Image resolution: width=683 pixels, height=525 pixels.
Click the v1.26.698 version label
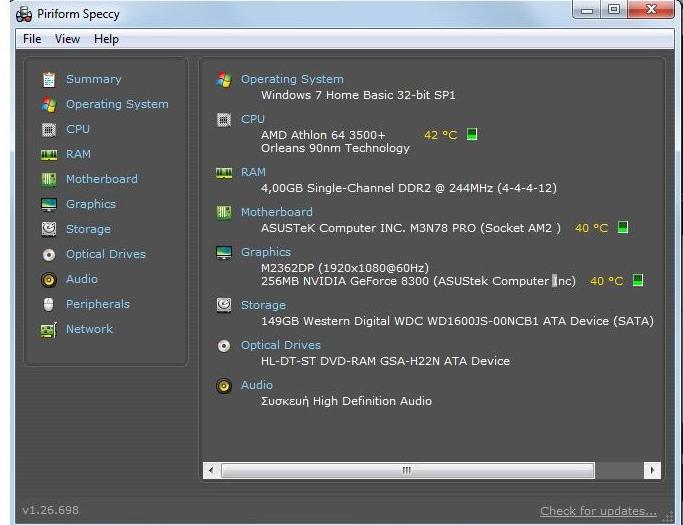(x=51, y=510)
